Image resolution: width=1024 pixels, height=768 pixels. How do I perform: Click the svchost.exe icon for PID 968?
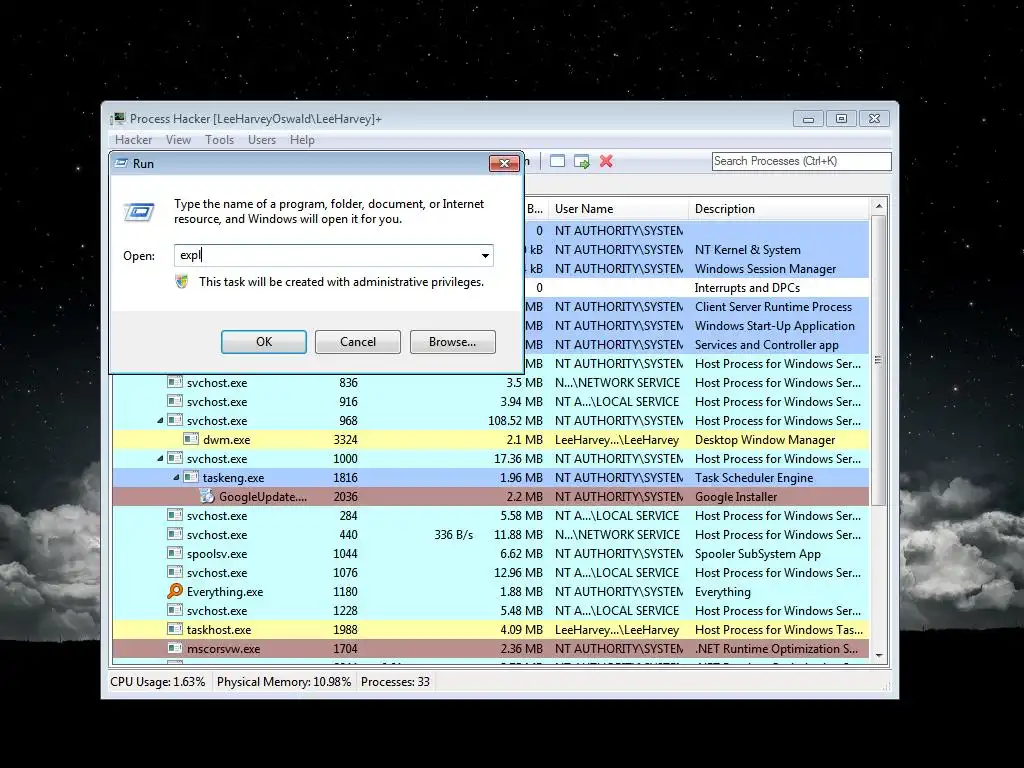(174, 420)
